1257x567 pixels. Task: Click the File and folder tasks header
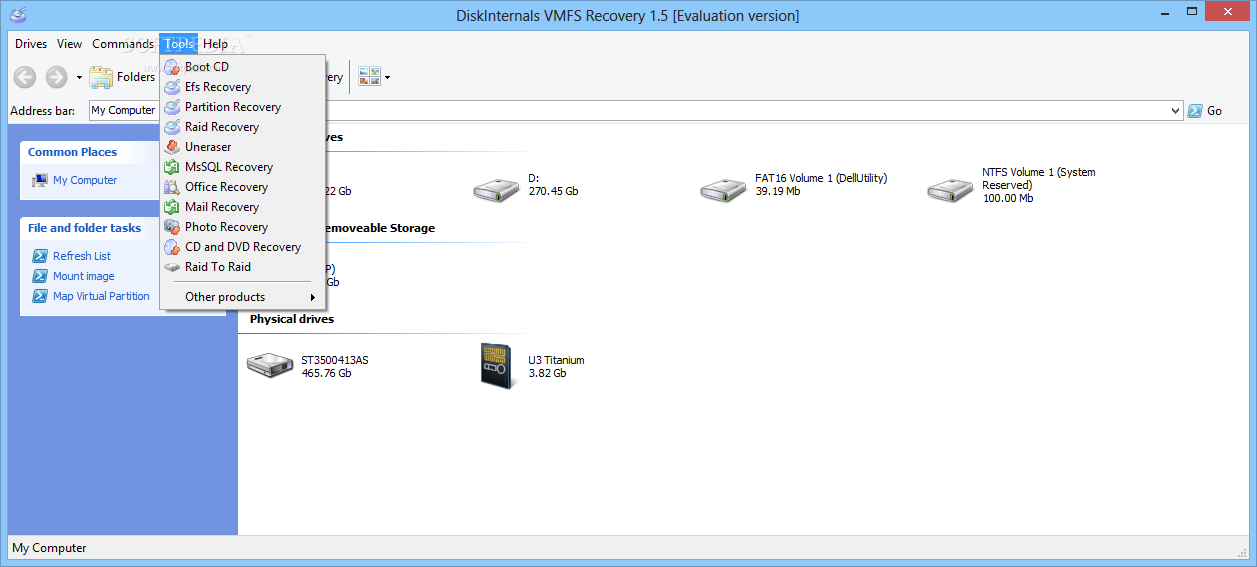[84, 228]
